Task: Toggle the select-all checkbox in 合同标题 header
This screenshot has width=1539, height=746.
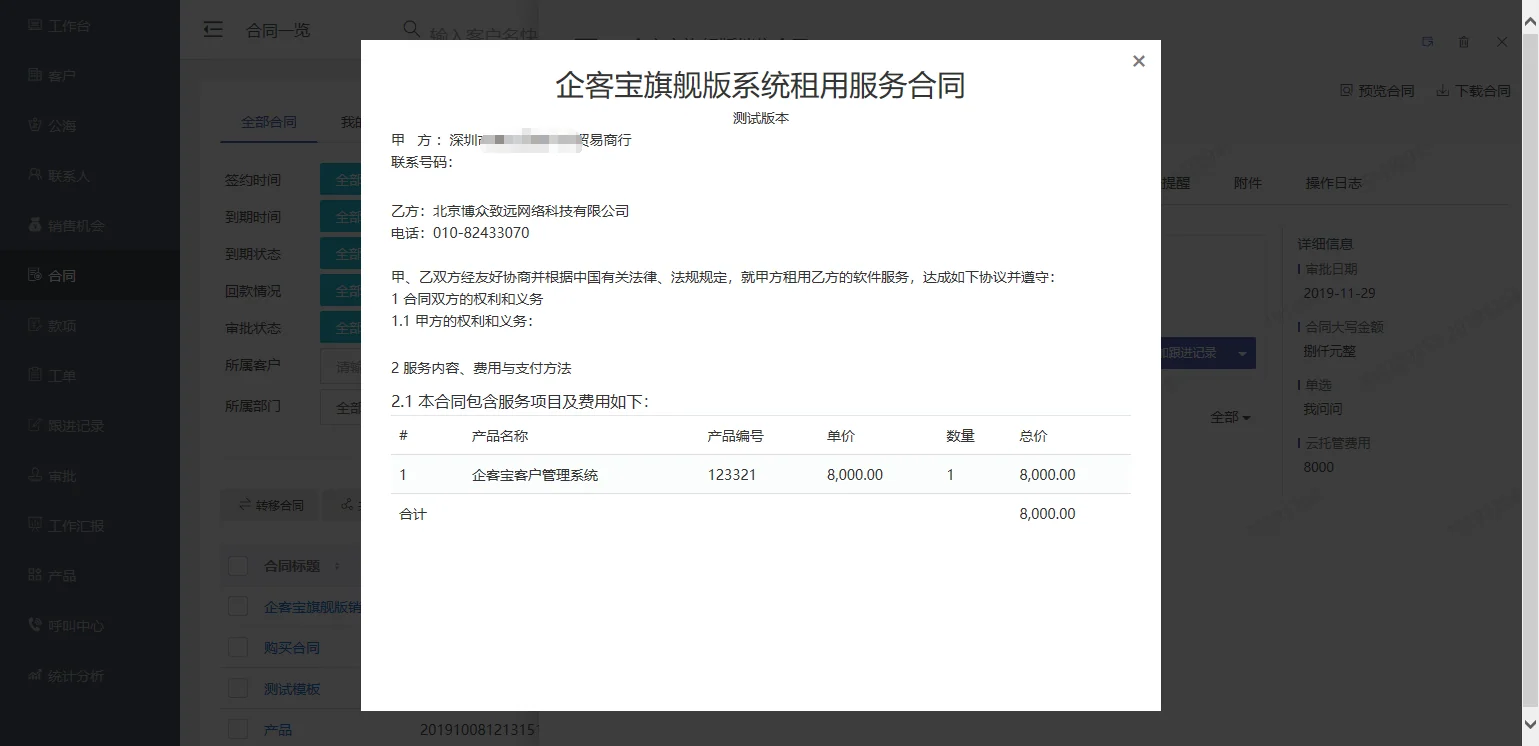Action: pos(237,566)
